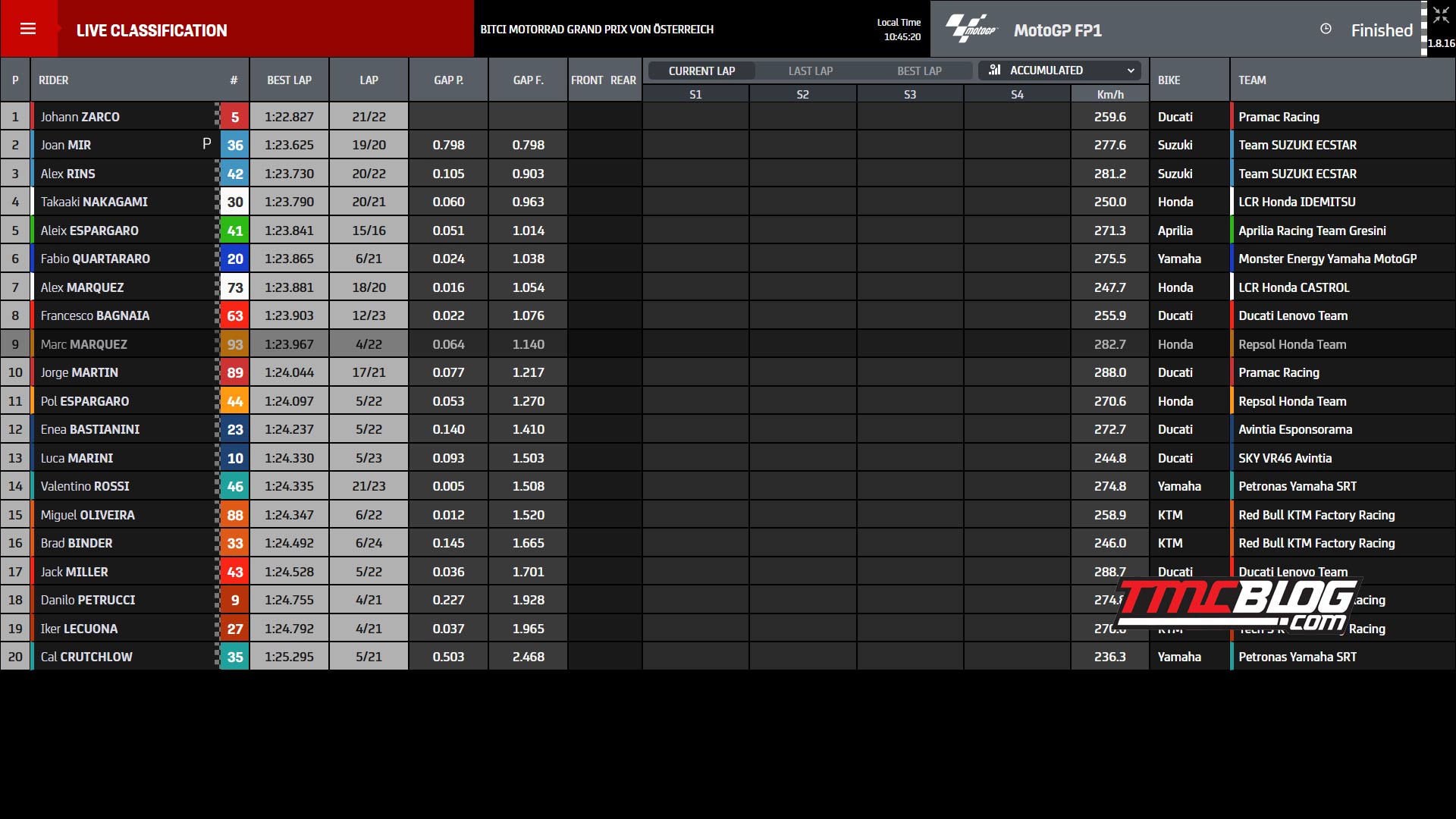Click the position P column header
Screen dimensions: 1456x819
point(15,80)
